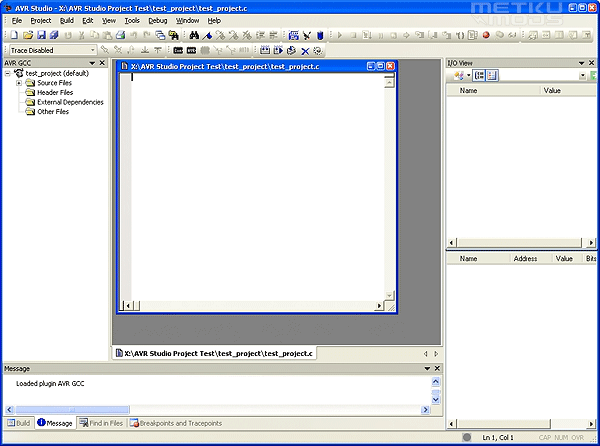Viewport: 600px width, 446px height.
Task: Close the AVR GCC panel
Action: [102, 63]
